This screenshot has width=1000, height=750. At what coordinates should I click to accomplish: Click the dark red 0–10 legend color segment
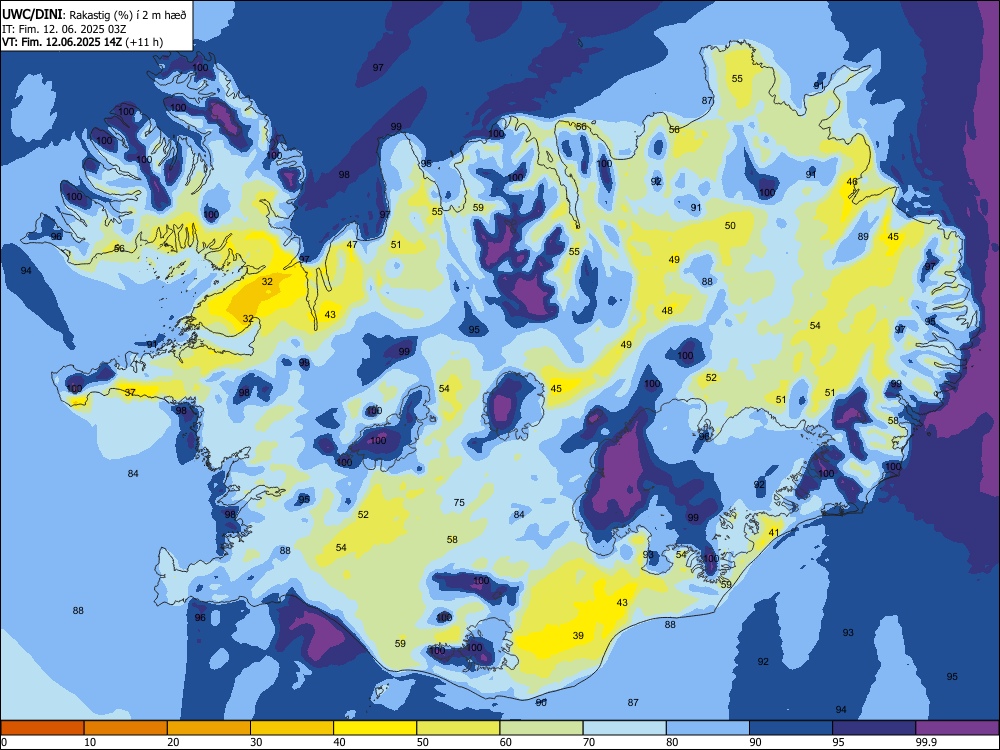coord(42,728)
